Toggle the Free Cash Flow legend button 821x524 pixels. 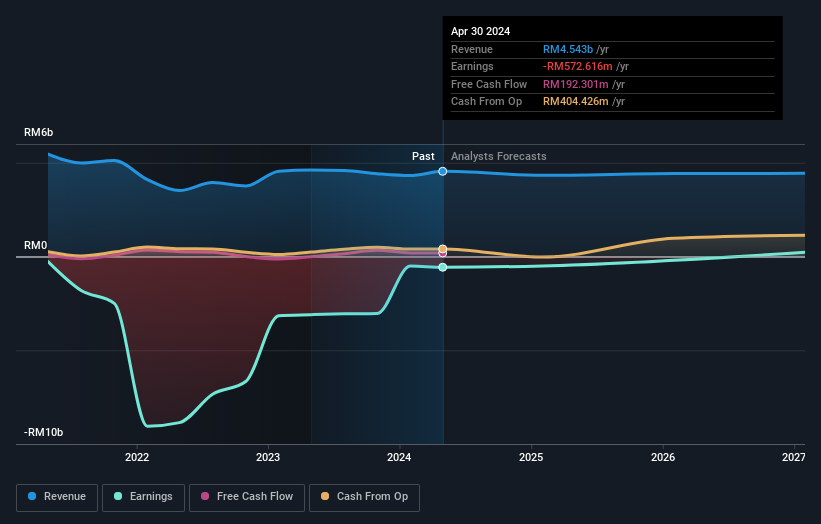247,497
